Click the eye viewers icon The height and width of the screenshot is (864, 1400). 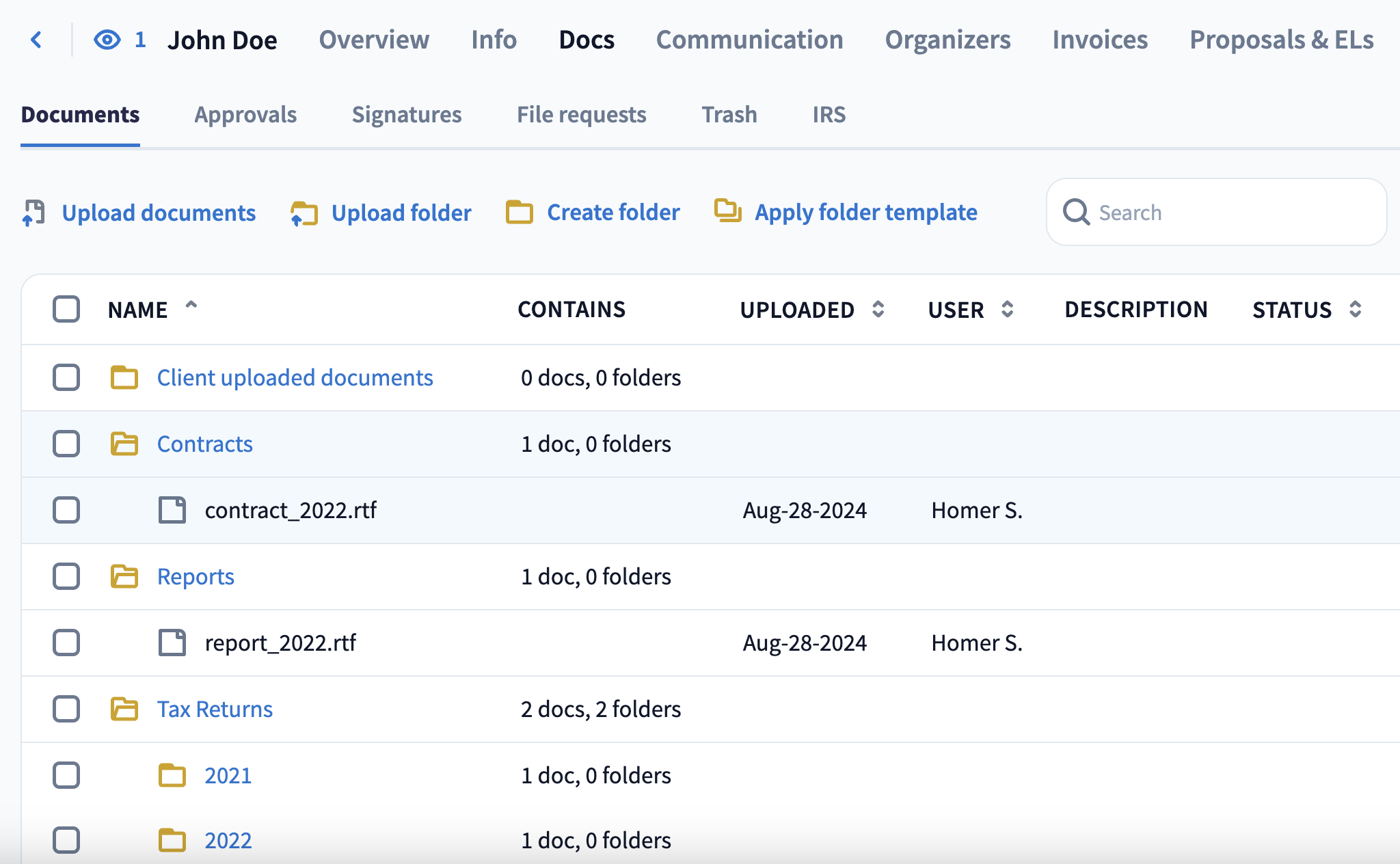point(107,40)
